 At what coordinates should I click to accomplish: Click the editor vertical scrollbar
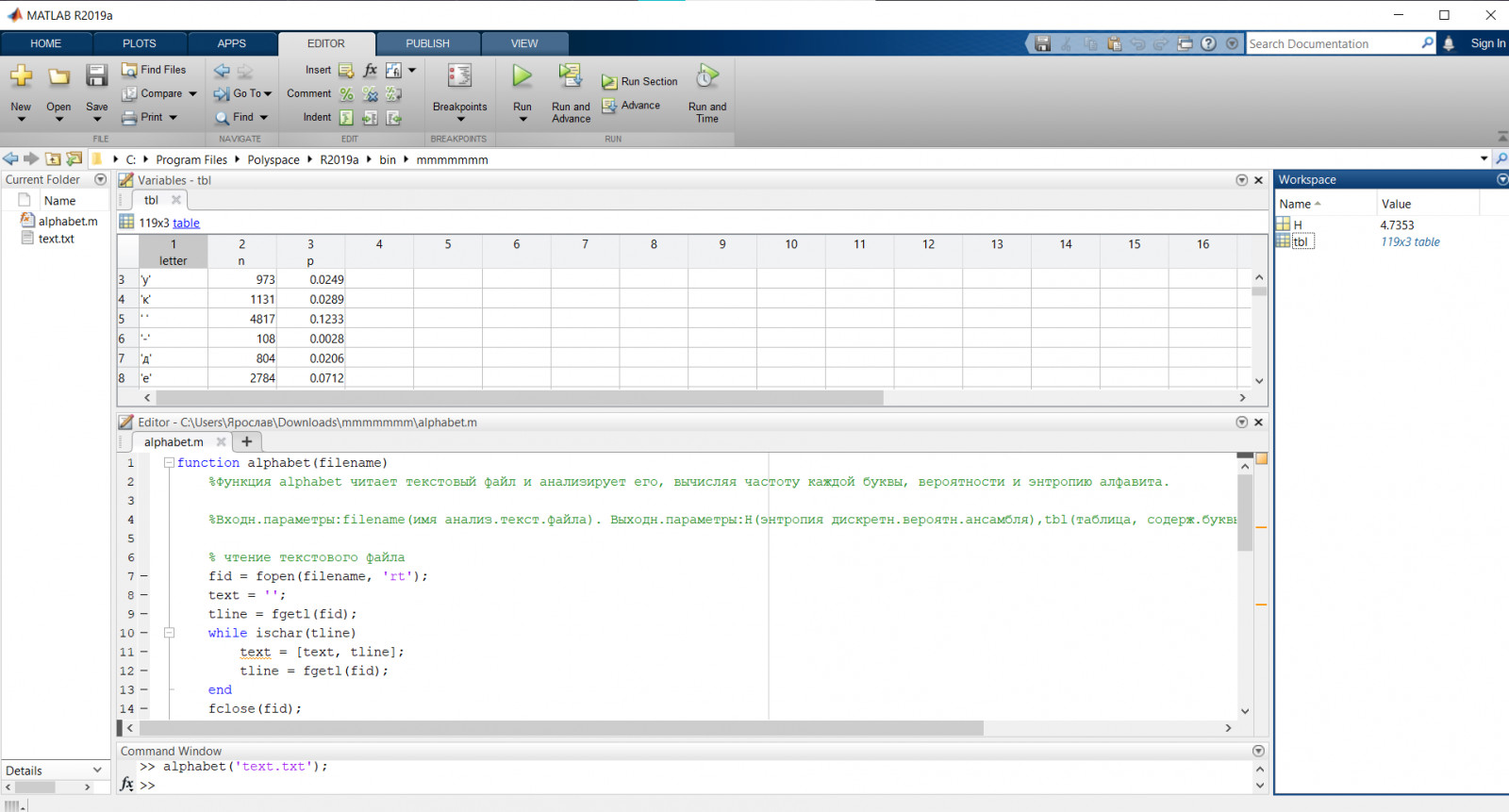pos(1245,513)
